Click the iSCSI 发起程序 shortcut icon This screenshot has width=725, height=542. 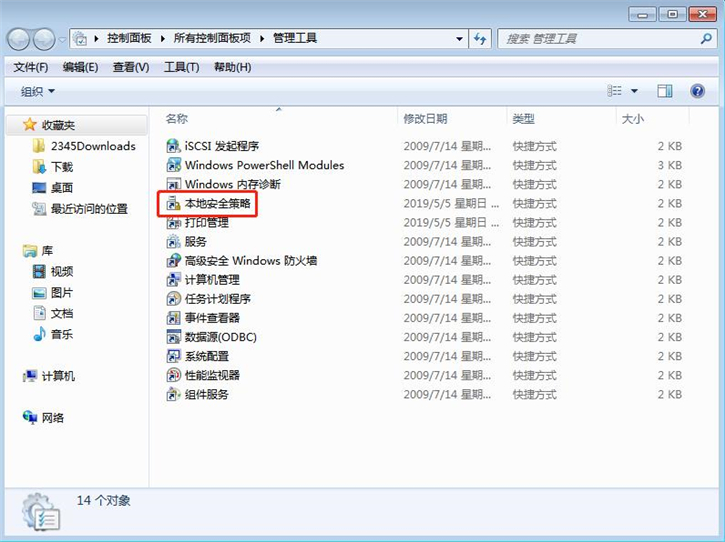(x=173, y=146)
